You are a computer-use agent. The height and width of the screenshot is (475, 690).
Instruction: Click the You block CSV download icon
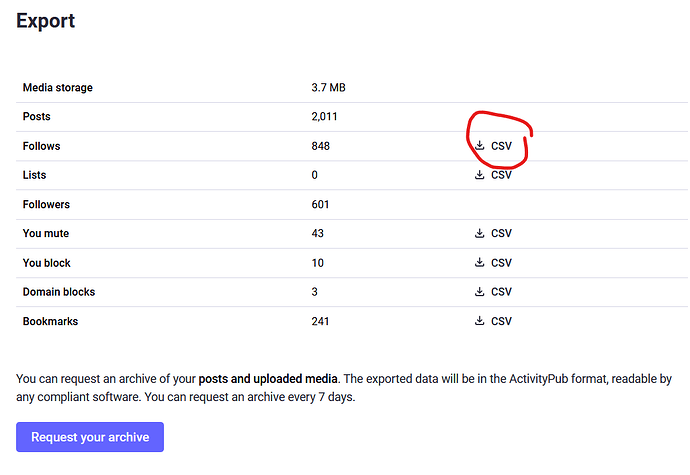click(480, 263)
